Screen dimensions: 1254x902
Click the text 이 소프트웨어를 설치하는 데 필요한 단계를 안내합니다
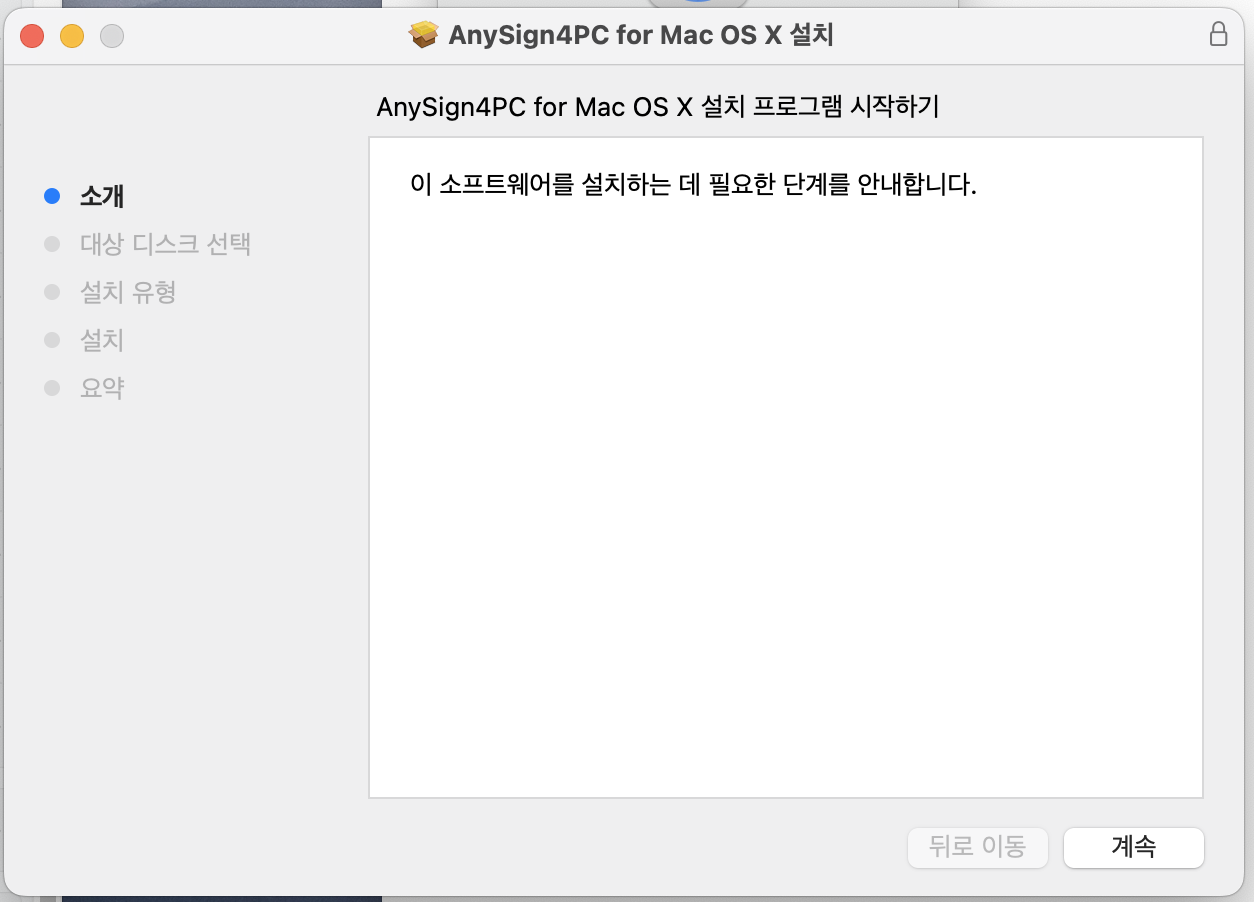pos(693,185)
